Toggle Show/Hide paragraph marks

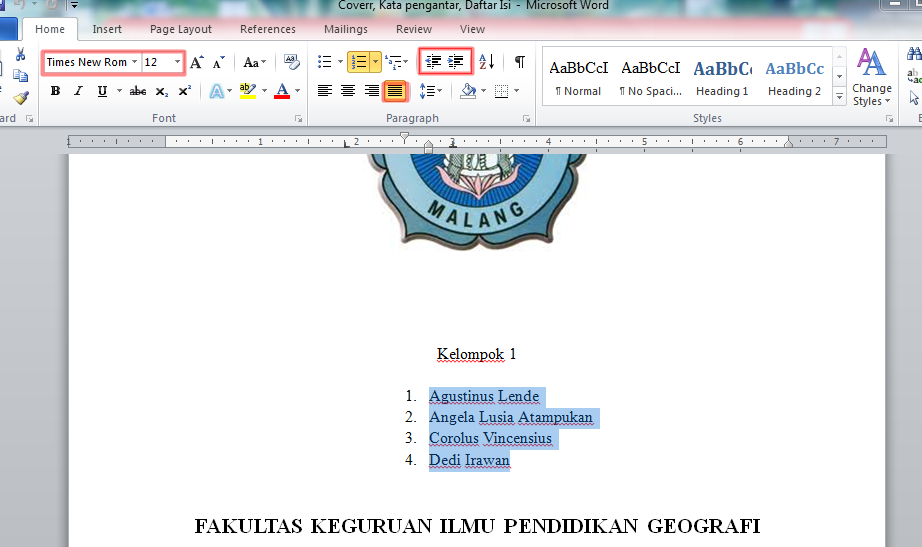pos(520,62)
